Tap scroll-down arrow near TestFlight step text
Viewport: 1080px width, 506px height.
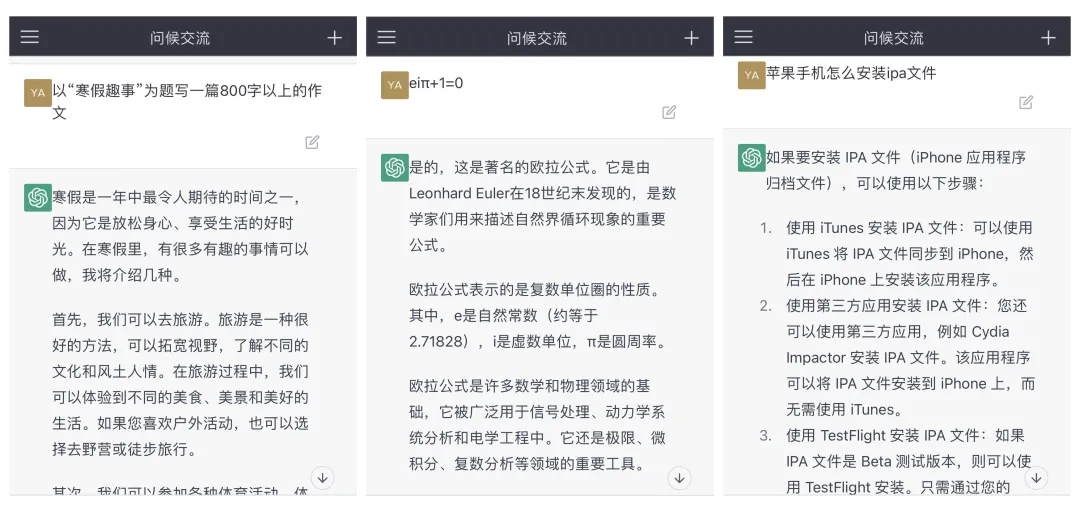[x=1037, y=478]
